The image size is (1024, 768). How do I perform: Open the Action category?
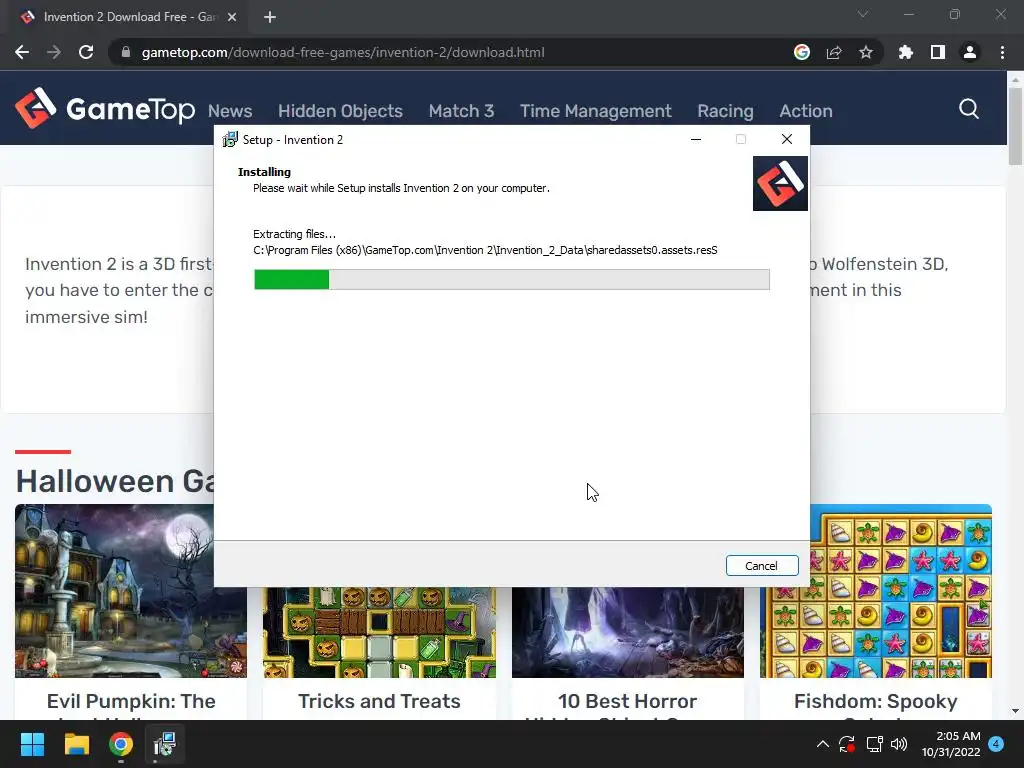coord(806,111)
